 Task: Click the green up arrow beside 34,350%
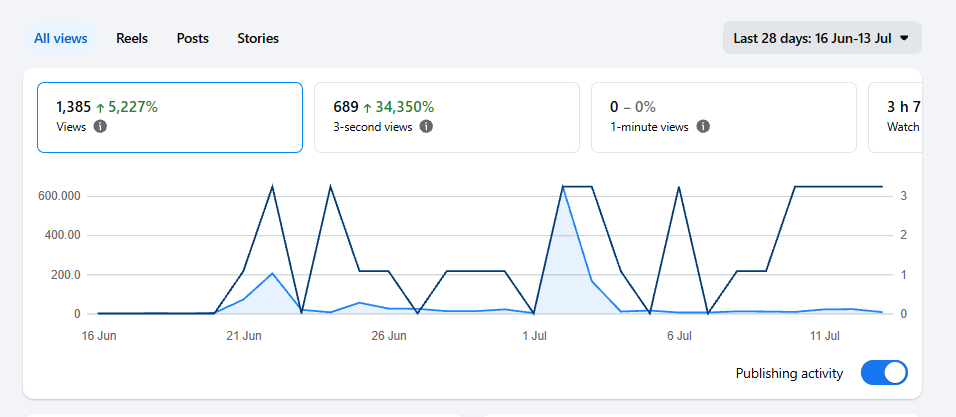367,108
